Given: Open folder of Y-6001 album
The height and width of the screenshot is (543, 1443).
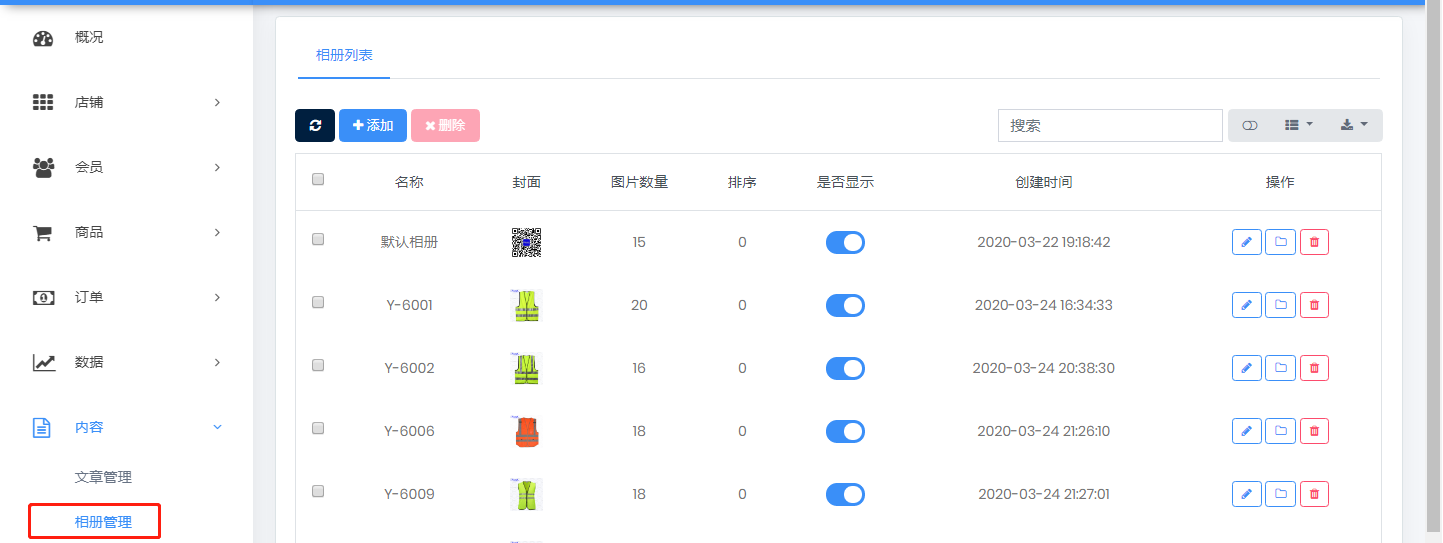Looking at the screenshot, I should (x=1280, y=305).
